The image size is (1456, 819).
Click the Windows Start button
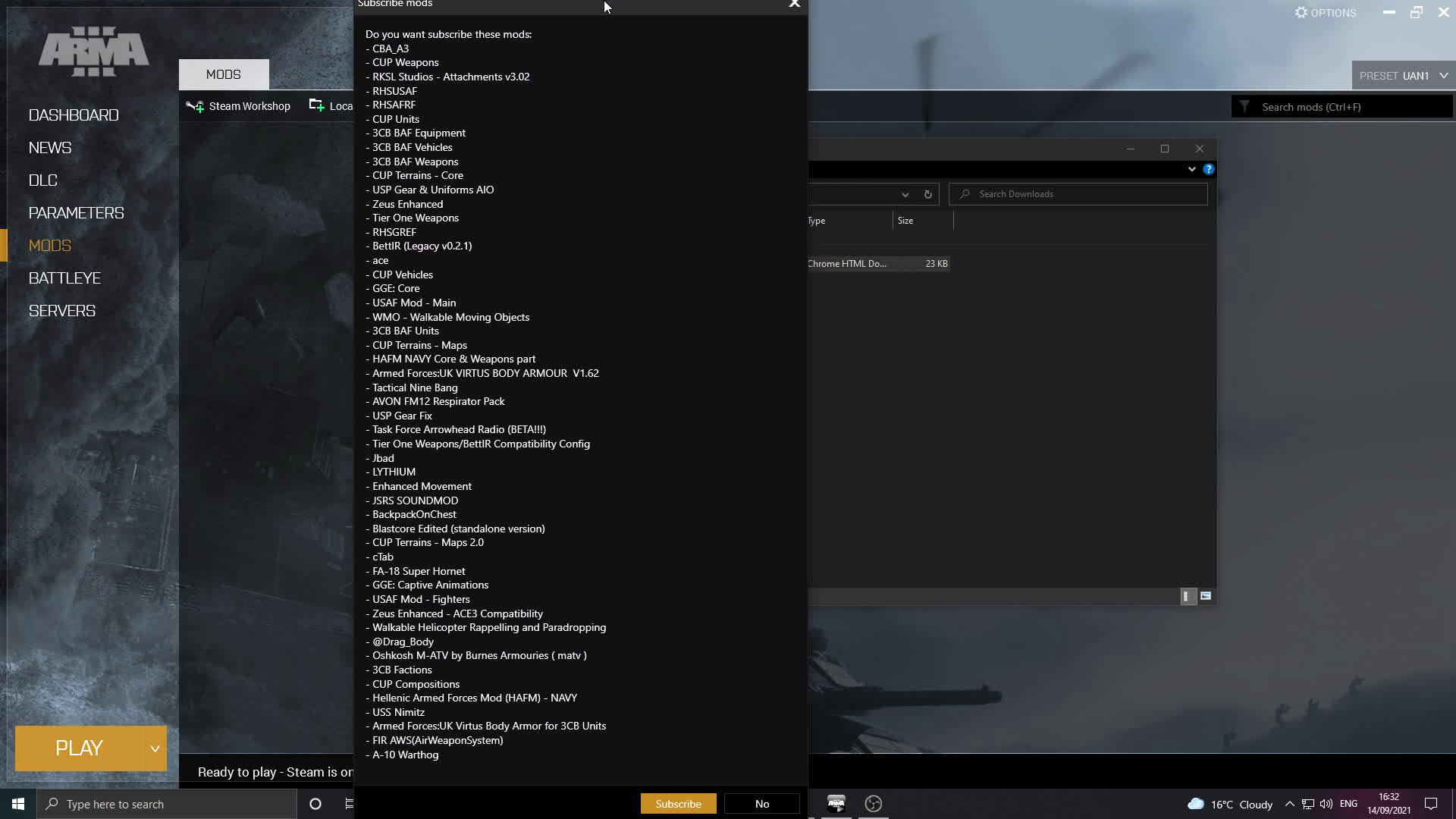click(18, 804)
